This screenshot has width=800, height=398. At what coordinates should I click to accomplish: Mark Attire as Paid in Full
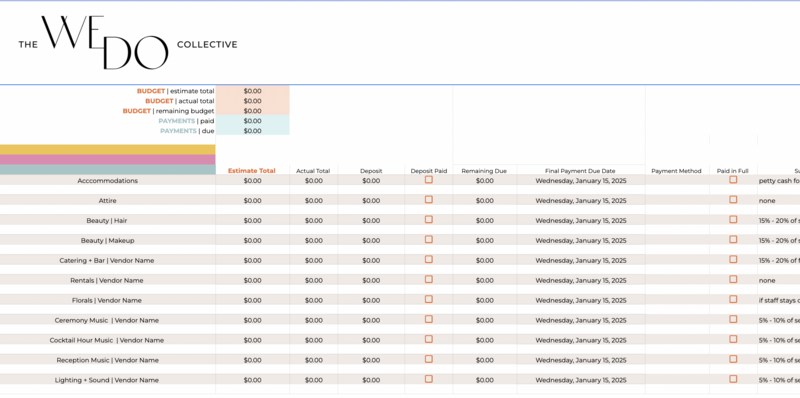click(733, 200)
